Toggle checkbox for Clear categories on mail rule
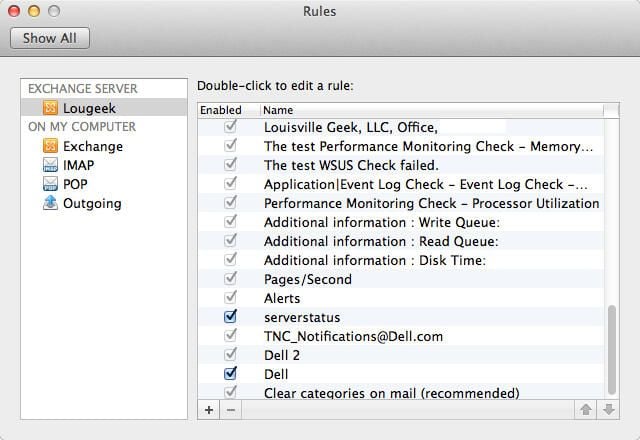Image resolution: width=640 pixels, height=440 pixels. click(x=231, y=392)
